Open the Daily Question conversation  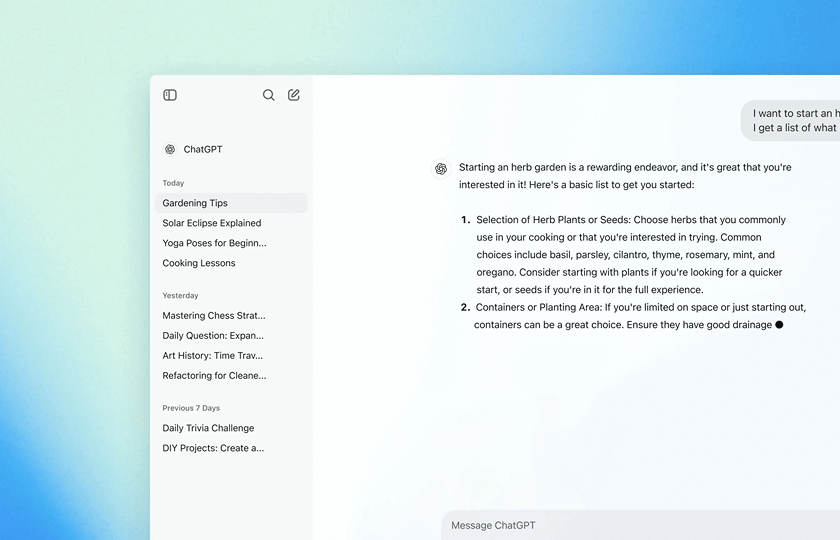coord(213,336)
